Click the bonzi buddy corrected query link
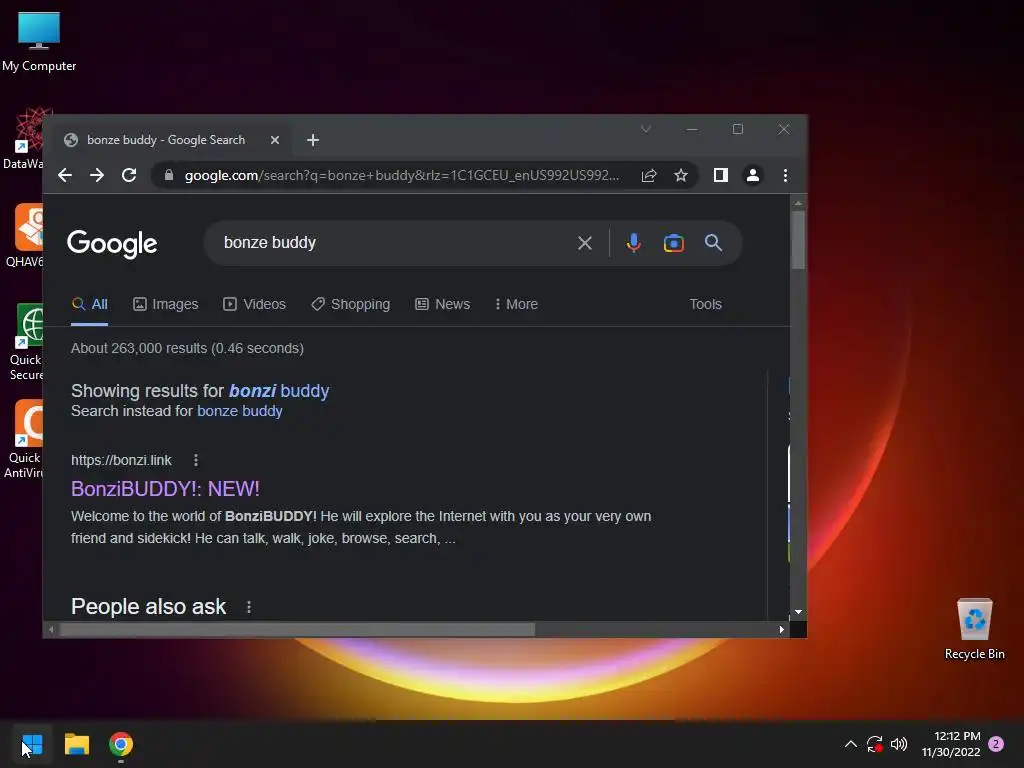The image size is (1024, 768). 279,391
